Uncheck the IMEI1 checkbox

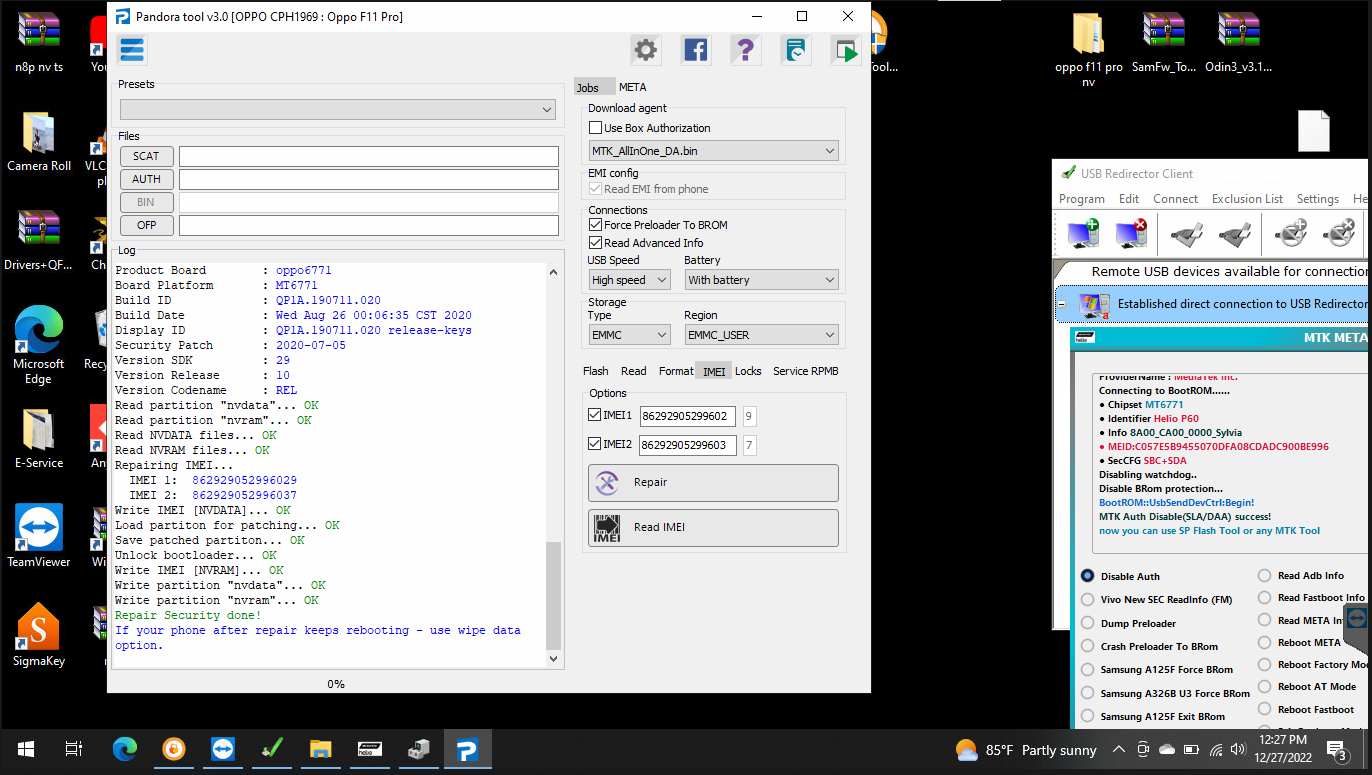click(595, 415)
